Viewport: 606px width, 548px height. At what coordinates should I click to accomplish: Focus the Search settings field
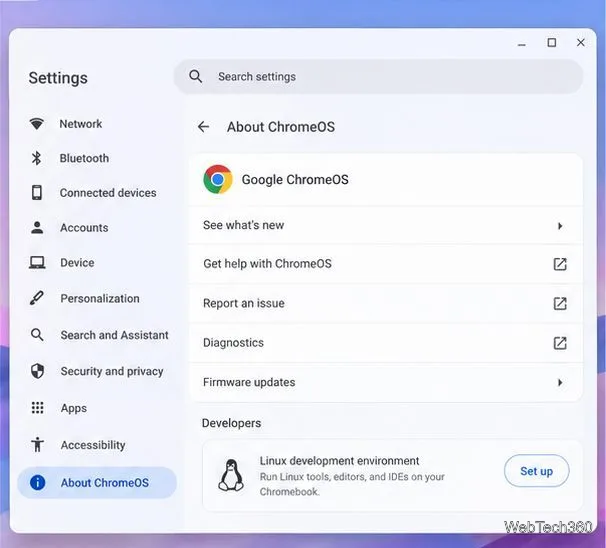point(378,77)
